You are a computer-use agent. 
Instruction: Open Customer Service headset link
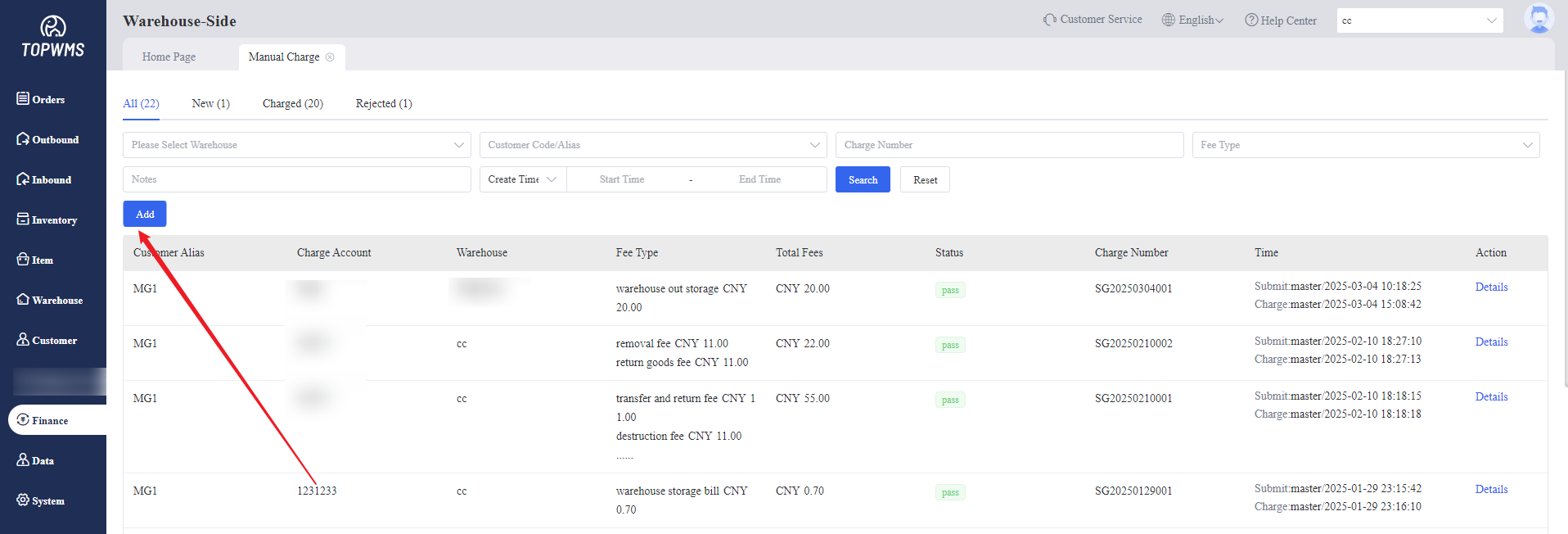click(x=1093, y=20)
